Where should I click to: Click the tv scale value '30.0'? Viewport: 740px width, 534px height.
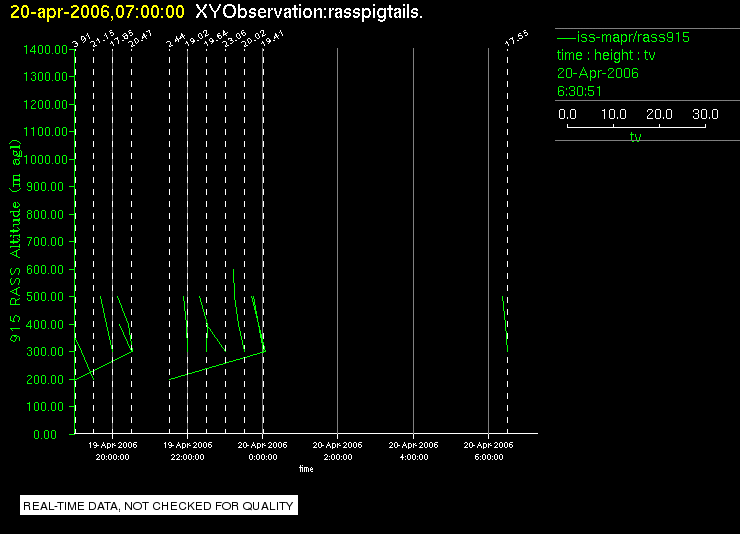point(705,114)
